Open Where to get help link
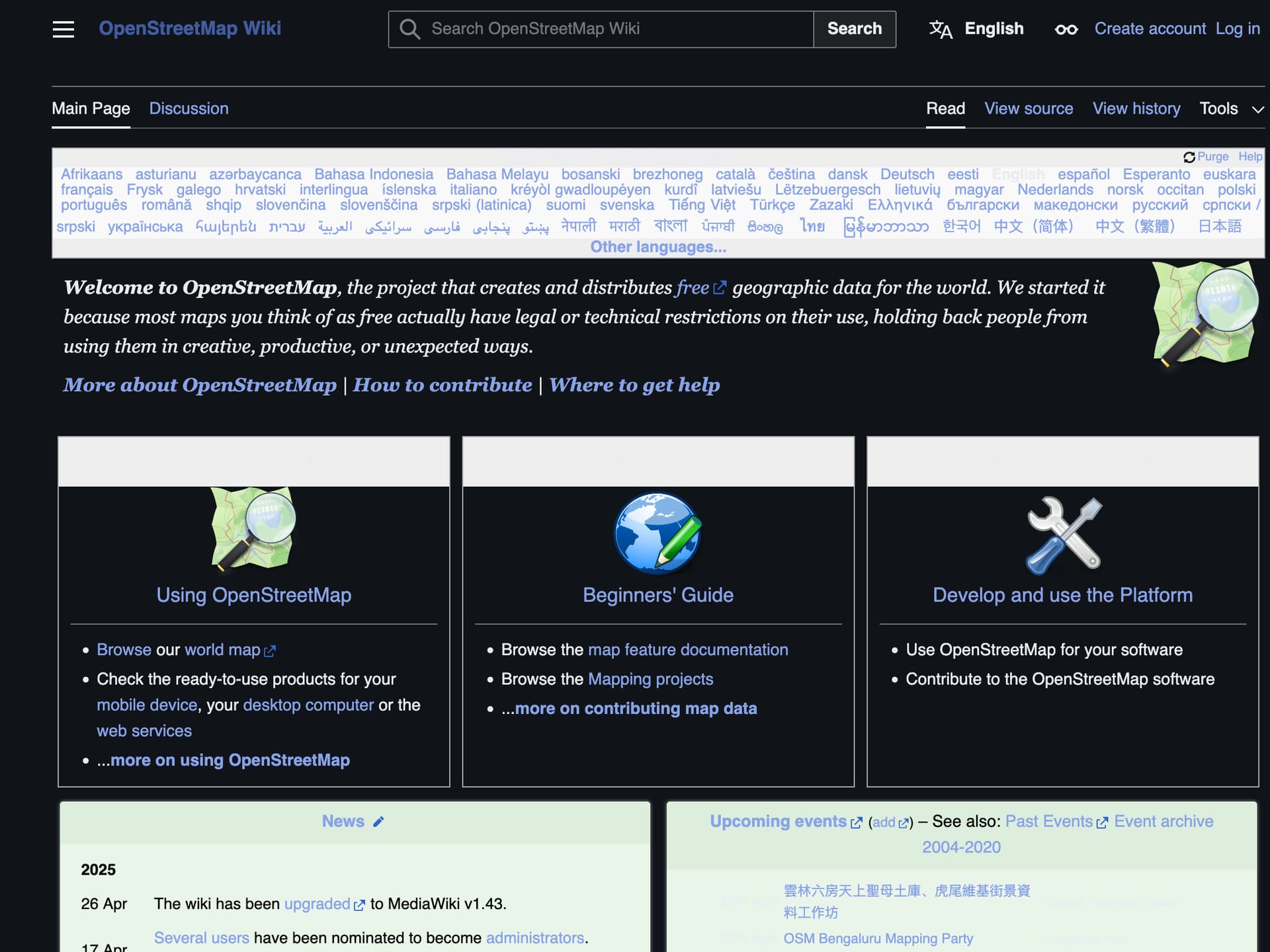 pyautogui.click(x=634, y=385)
